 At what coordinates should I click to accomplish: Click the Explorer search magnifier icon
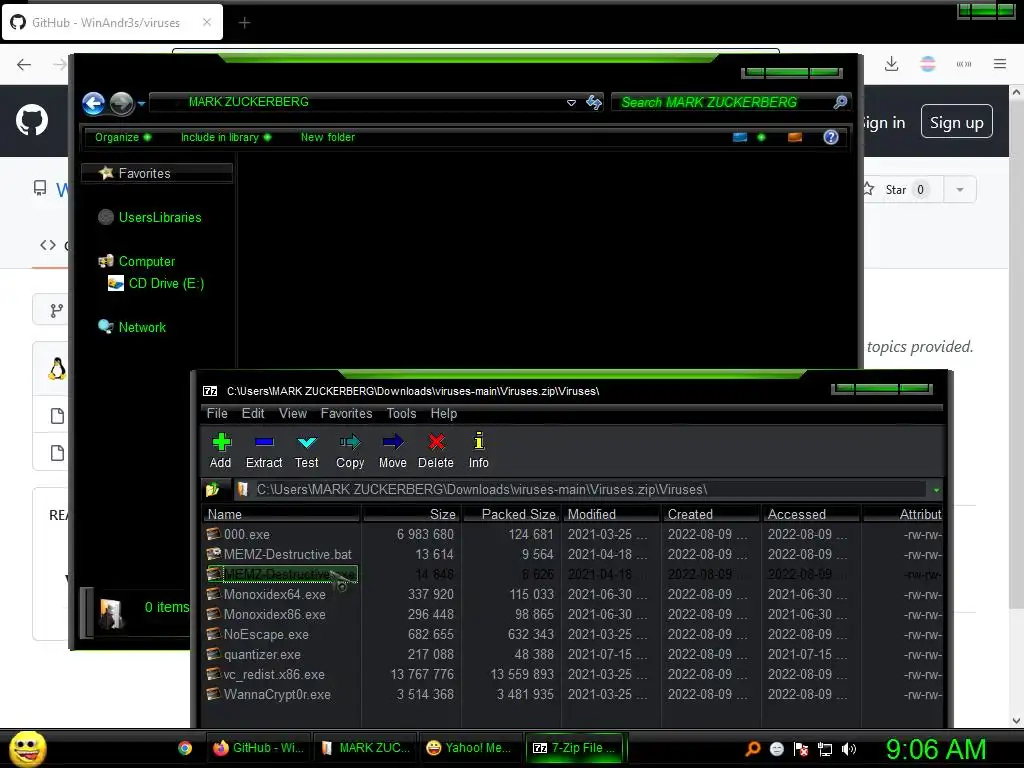point(840,102)
